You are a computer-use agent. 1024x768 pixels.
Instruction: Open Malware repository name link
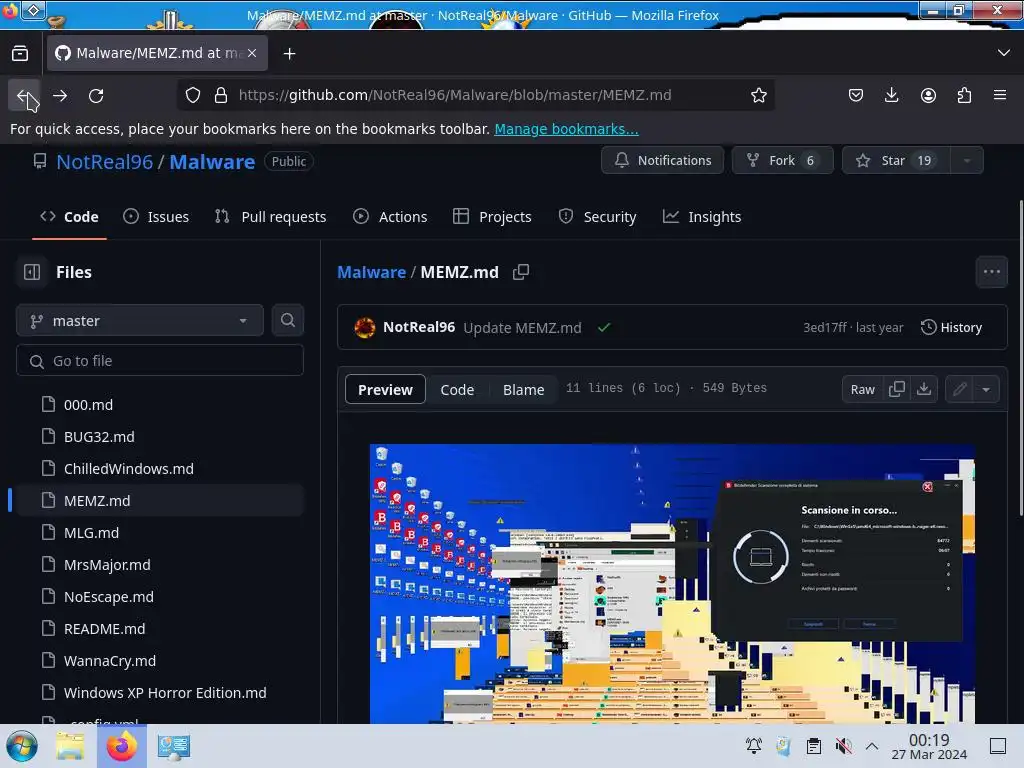coord(212,161)
